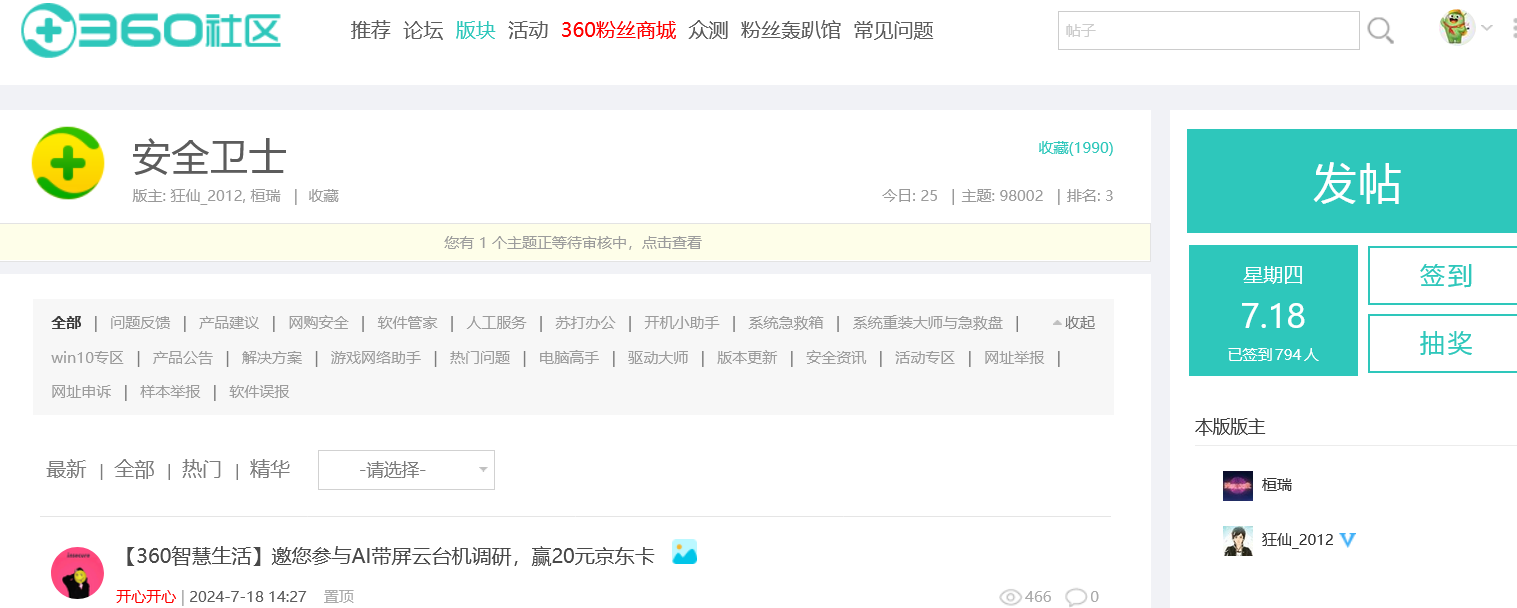Viewport: 1517px width, 608px height.
Task: Select the 驱动大师 category
Action: click(x=658, y=357)
